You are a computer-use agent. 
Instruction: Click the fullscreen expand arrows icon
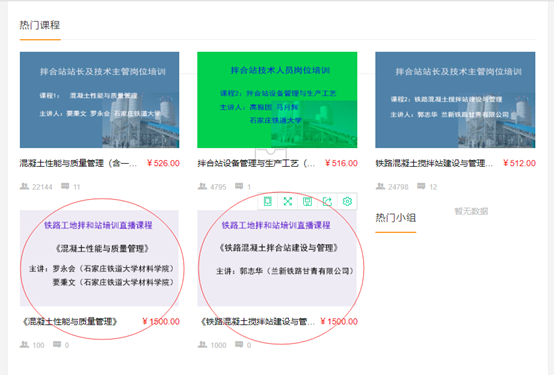(288, 201)
